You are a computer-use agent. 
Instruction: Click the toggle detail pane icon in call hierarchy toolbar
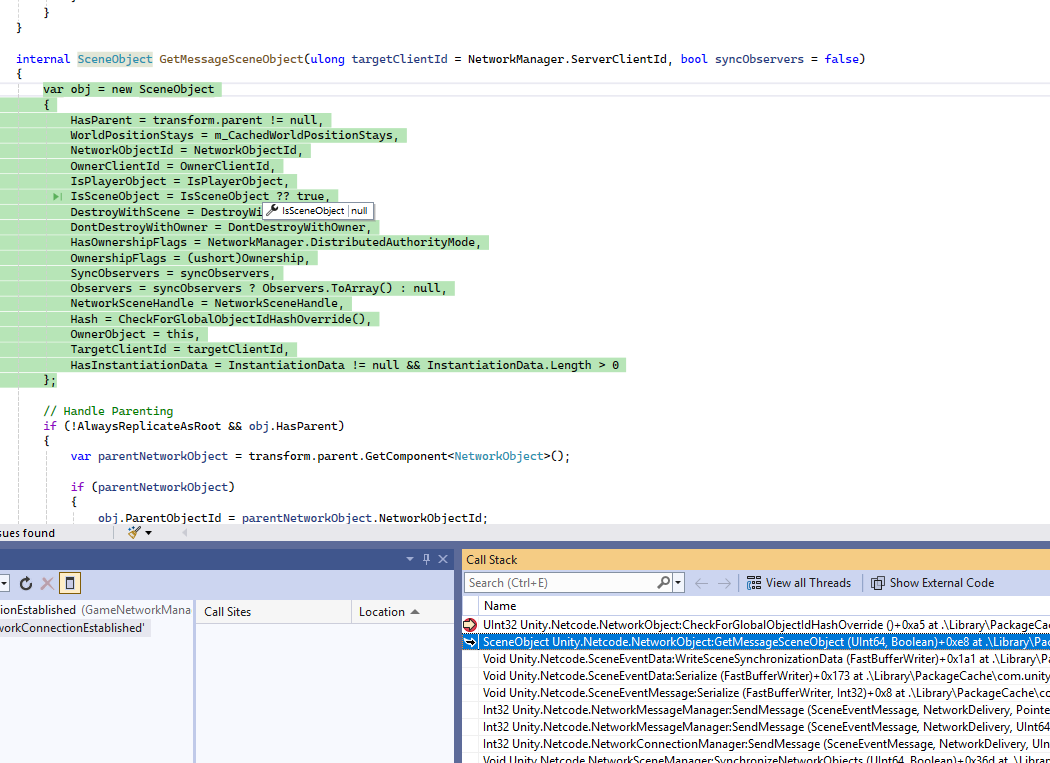[70, 583]
